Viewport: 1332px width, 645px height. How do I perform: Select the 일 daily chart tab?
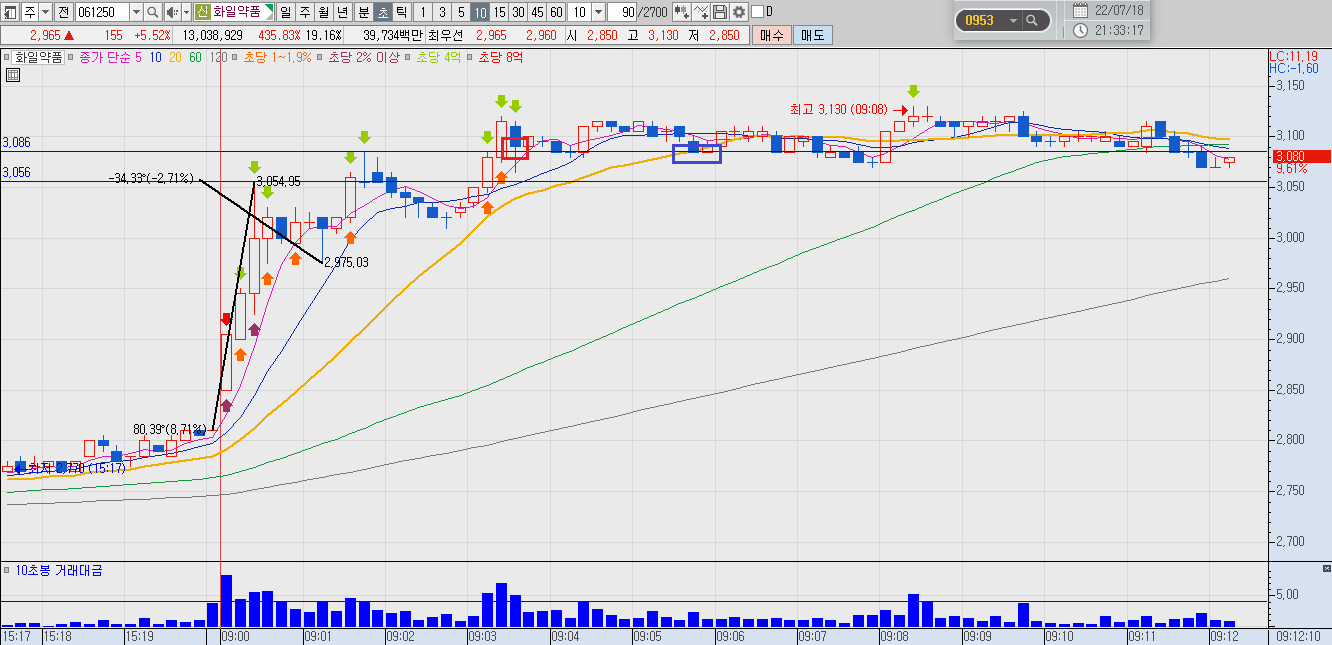[x=286, y=12]
